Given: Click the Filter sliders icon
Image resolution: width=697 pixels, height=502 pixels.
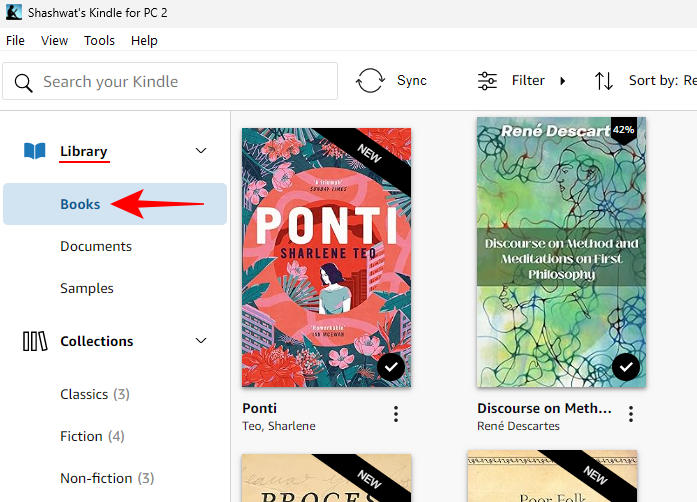Looking at the screenshot, I should (x=487, y=81).
